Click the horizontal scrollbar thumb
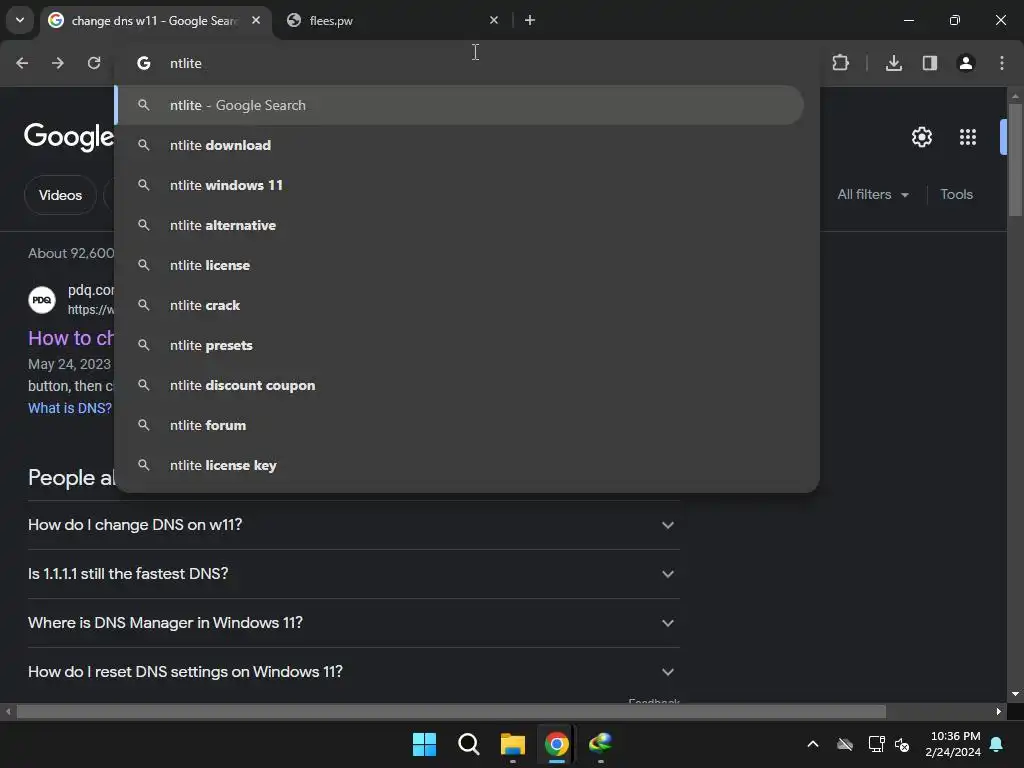The height and width of the screenshot is (768, 1024). 451,712
